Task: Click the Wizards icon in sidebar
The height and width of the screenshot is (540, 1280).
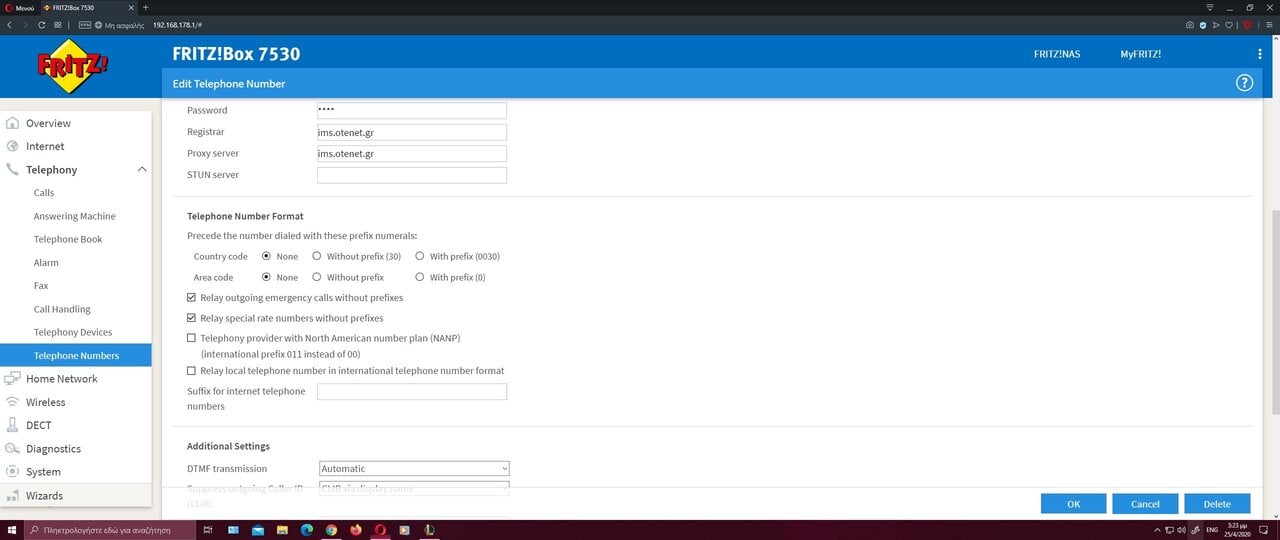Action: [12, 496]
